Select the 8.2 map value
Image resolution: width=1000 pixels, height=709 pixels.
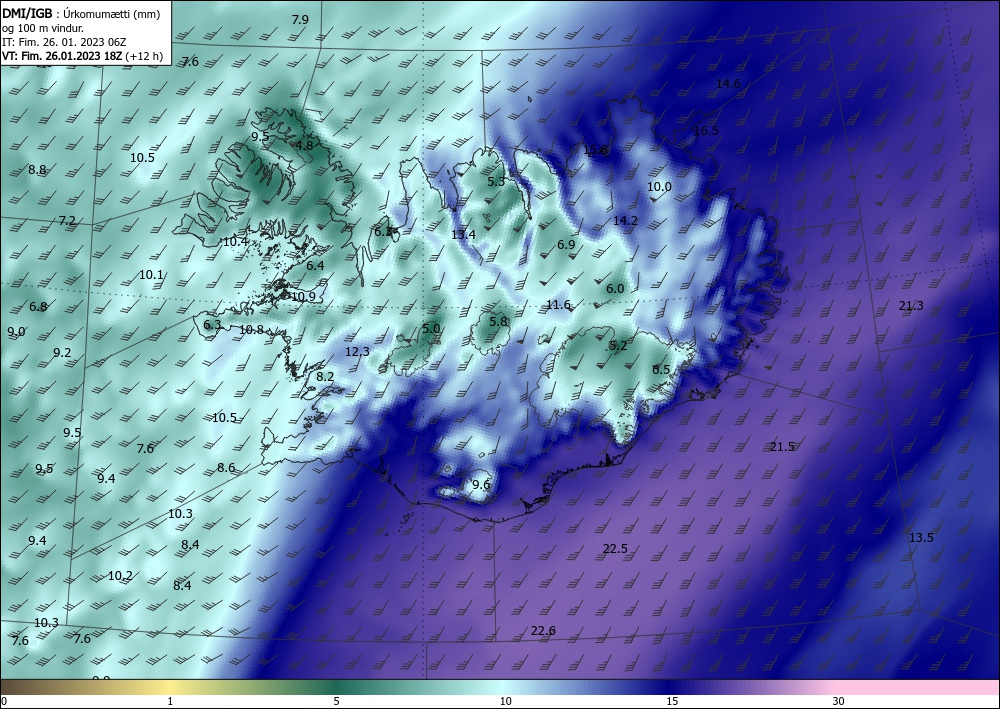tap(325, 377)
